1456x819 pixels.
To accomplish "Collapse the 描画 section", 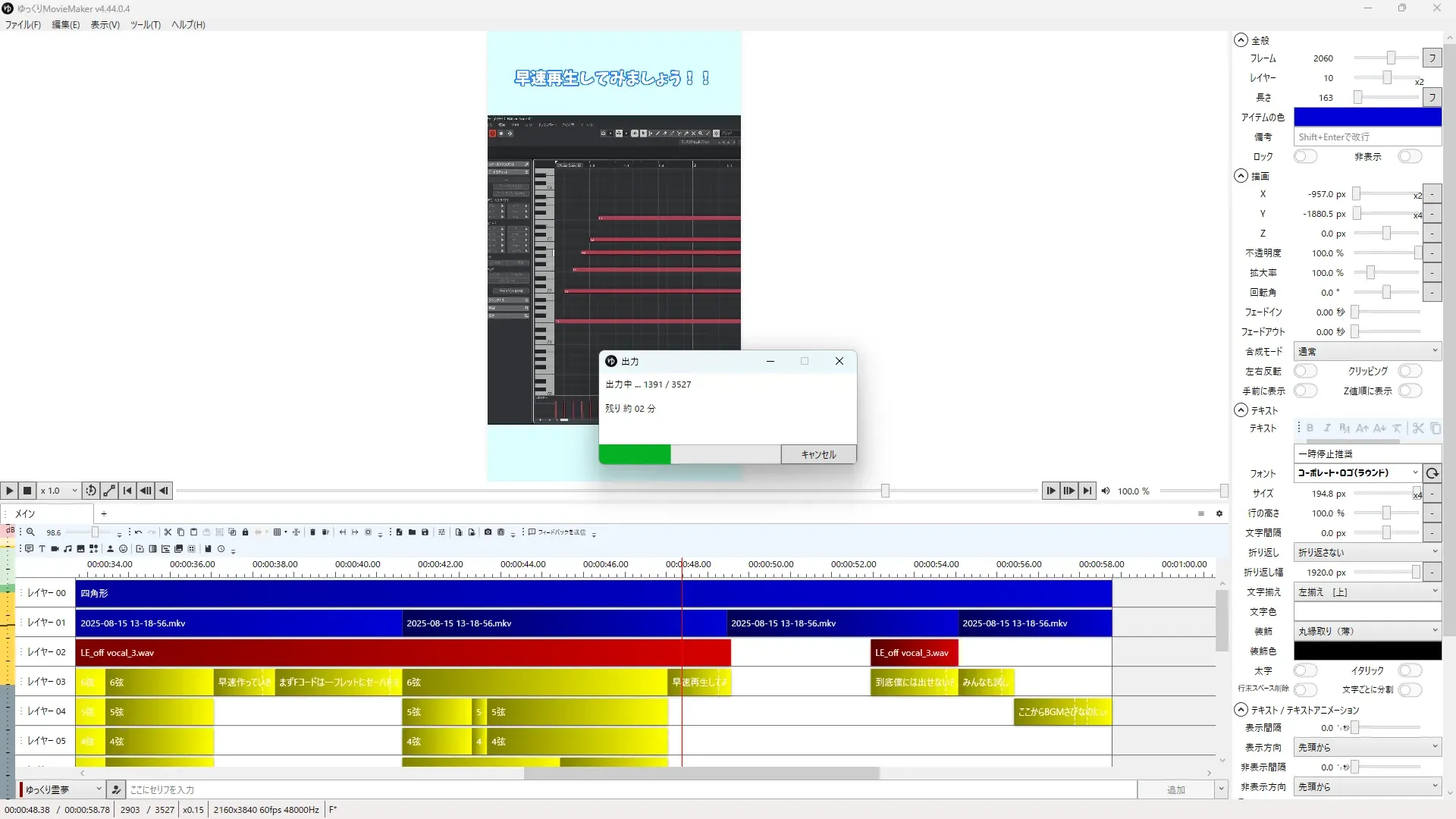I will click(x=1241, y=176).
